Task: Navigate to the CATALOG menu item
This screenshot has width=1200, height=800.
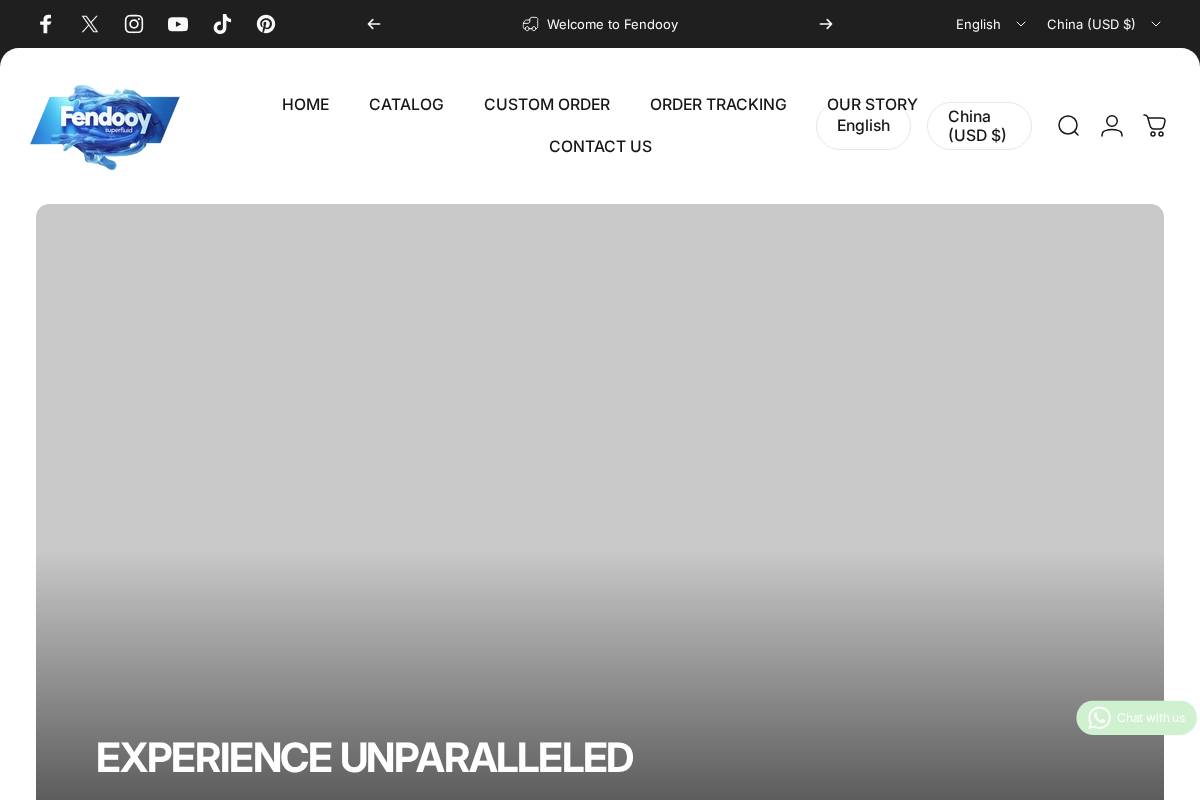Action: point(406,104)
